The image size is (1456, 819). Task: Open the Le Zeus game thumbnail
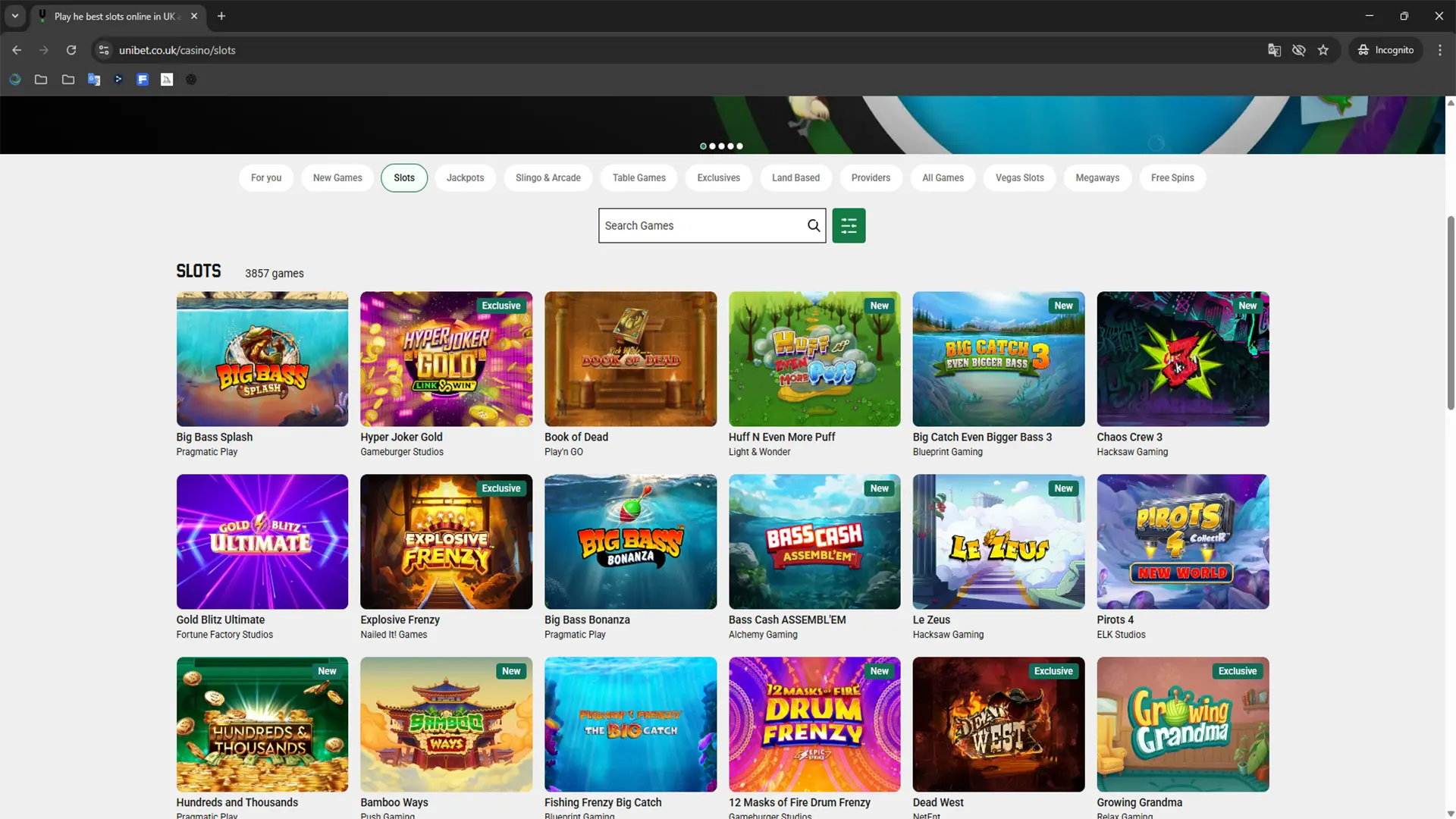998,541
